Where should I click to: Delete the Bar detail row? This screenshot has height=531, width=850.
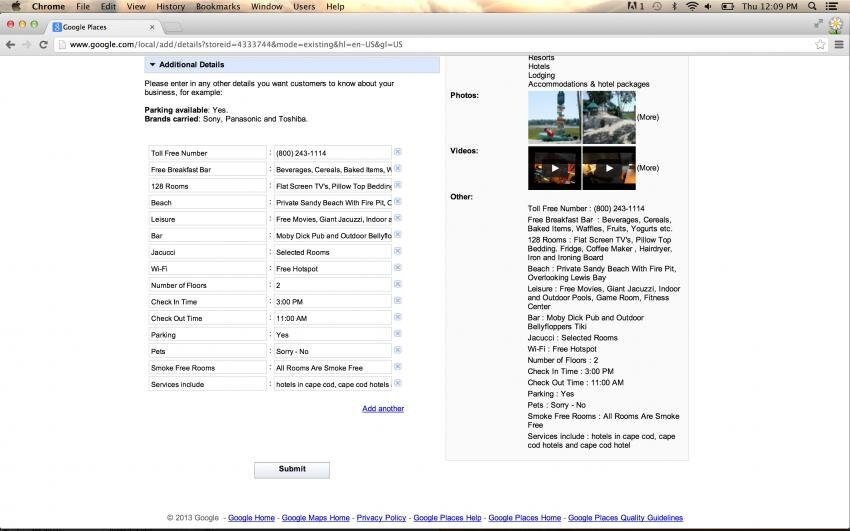coord(397,235)
